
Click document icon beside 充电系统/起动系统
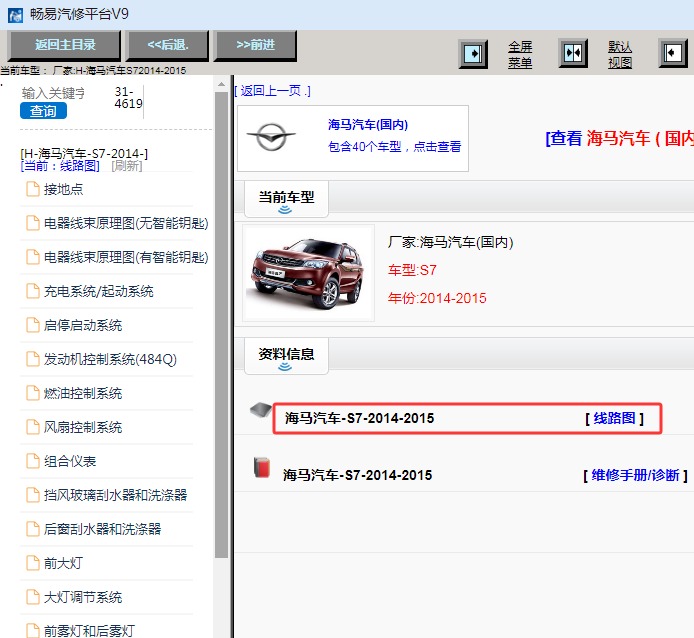pos(33,291)
